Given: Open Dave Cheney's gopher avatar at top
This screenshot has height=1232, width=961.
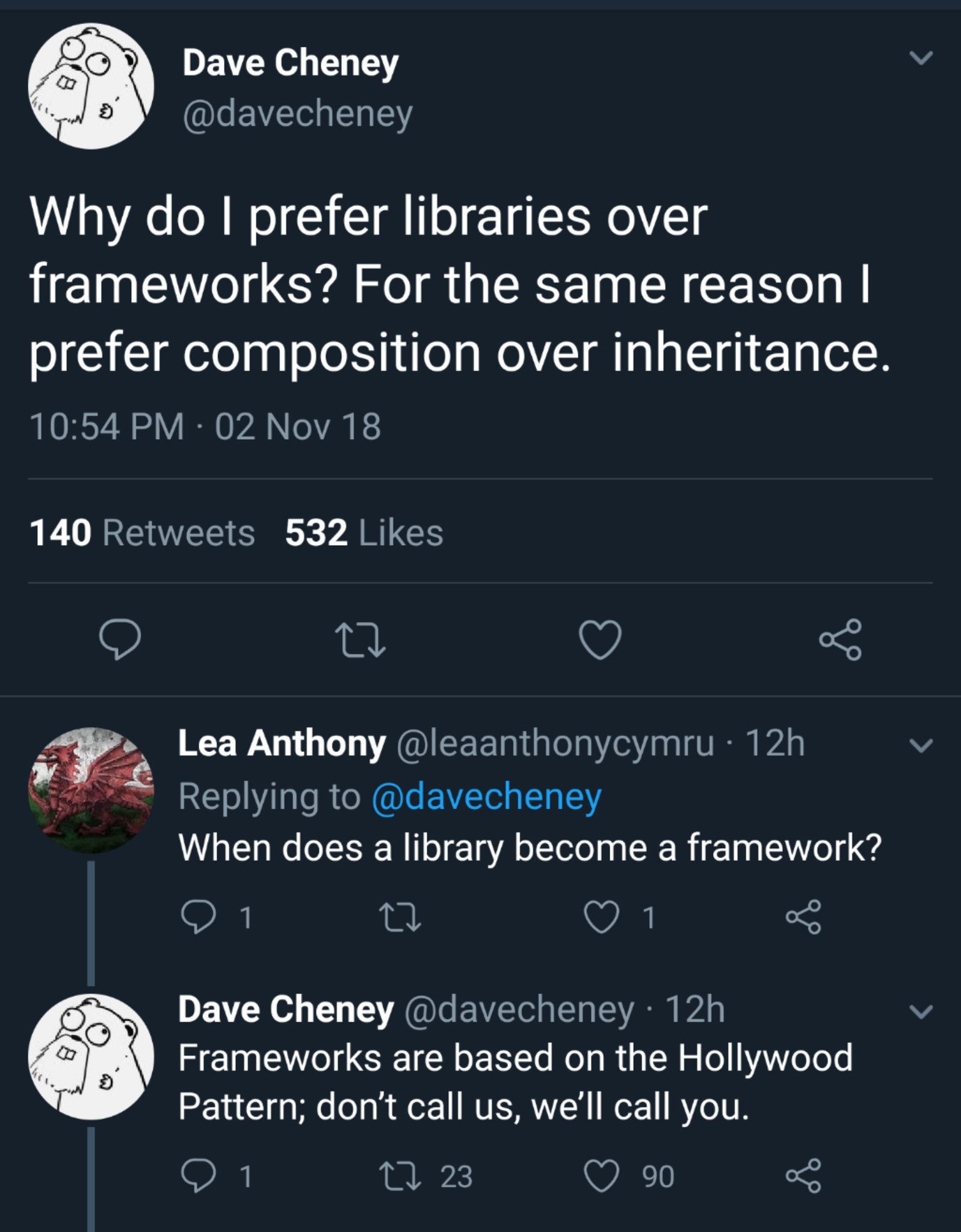Looking at the screenshot, I should 91,86.
